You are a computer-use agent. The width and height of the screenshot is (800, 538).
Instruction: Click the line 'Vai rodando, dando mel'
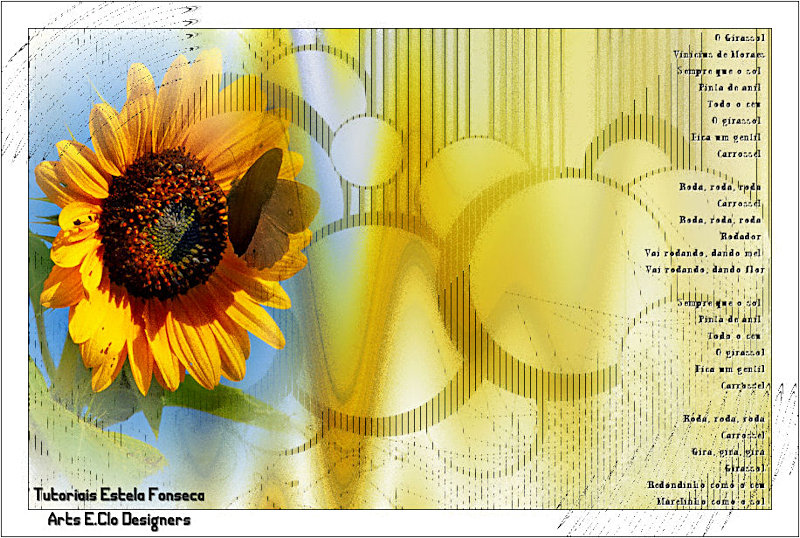(x=703, y=253)
